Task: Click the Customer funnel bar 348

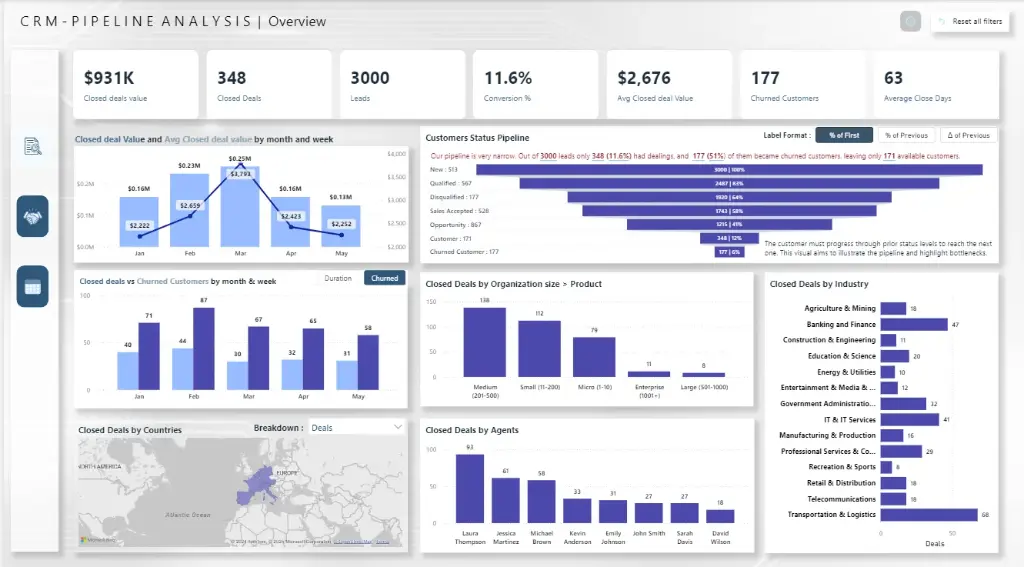Action: click(x=729, y=238)
